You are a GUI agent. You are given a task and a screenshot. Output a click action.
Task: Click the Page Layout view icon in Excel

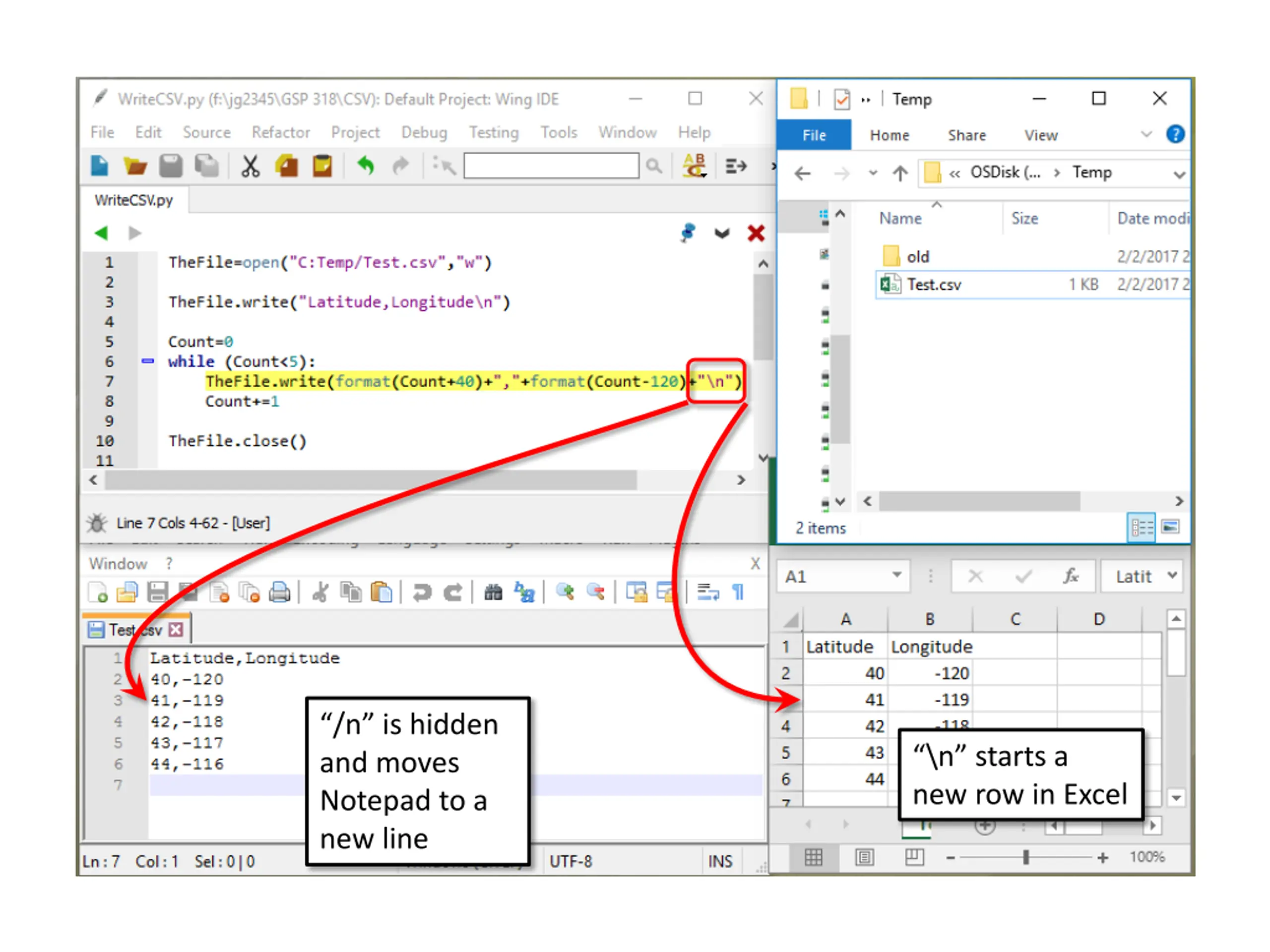[864, 857]
